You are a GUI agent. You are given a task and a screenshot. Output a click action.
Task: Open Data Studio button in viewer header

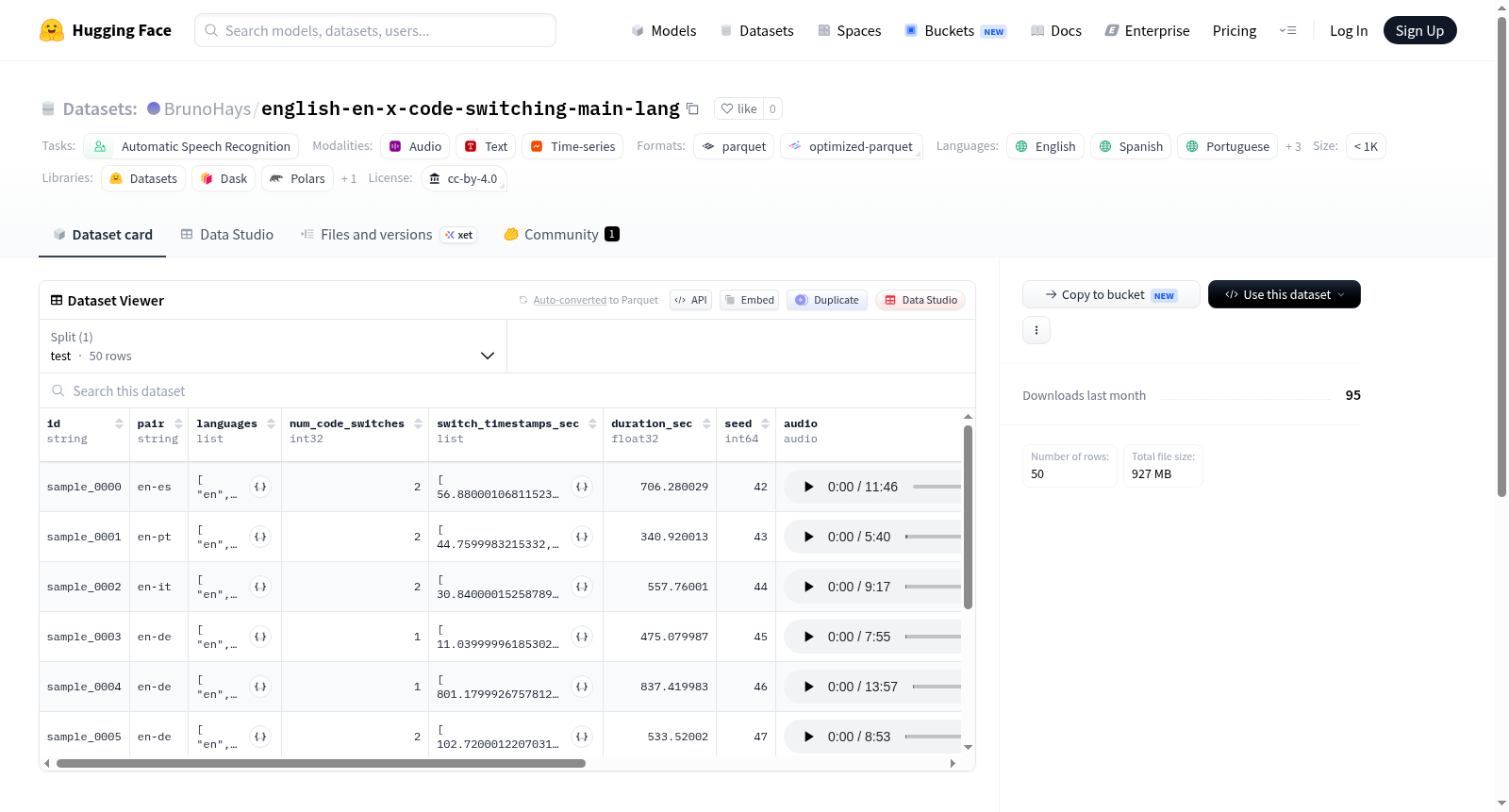click(920, 300)
